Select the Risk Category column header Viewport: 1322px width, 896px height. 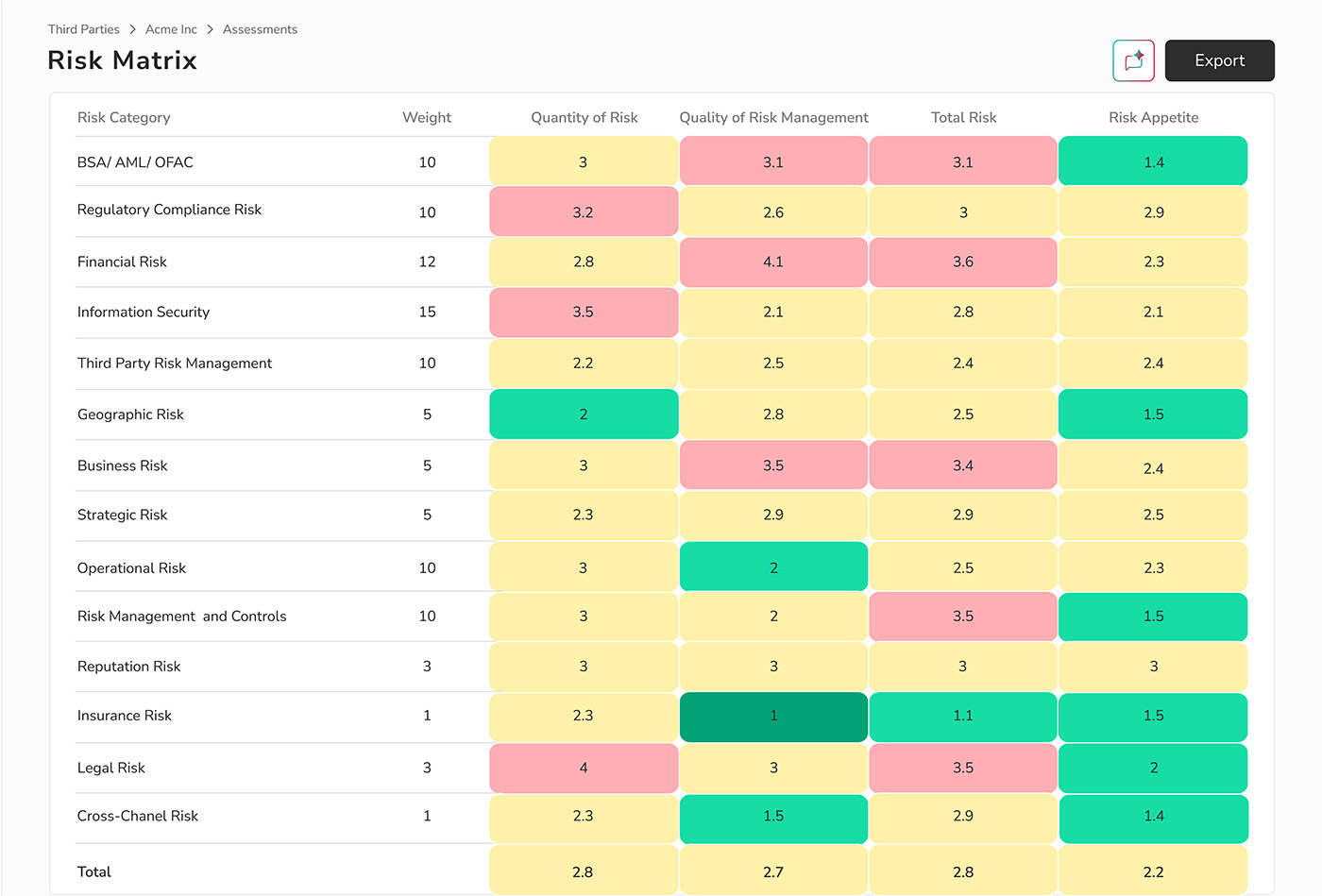(x=124, y=117)
